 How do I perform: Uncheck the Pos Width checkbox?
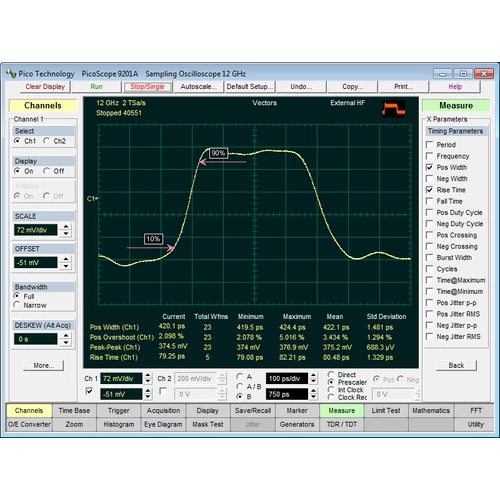[x=430, y=167]
